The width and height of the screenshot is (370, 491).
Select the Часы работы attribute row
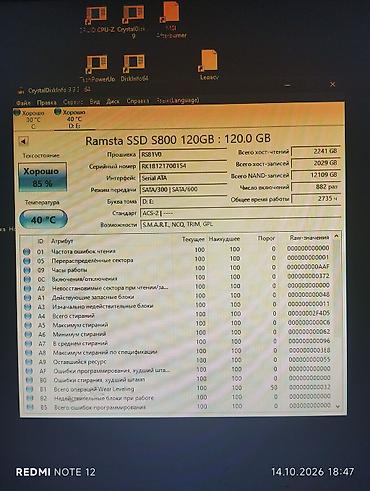[x=177, y=269]
